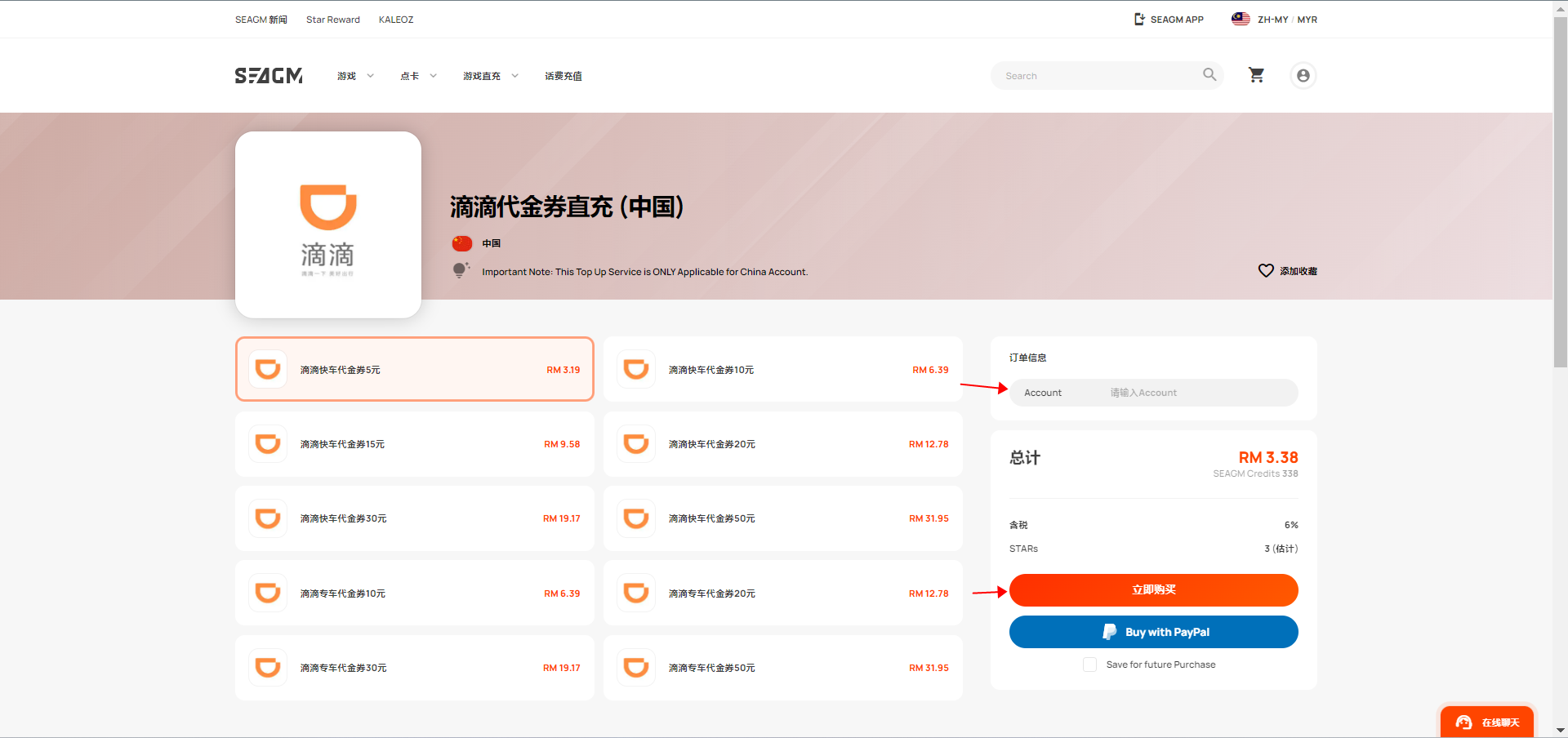This screenshot has width=1568, height=738.
Task: Select the 滴滴专车代金券30元 option
Action: click(x=415, y=668)
